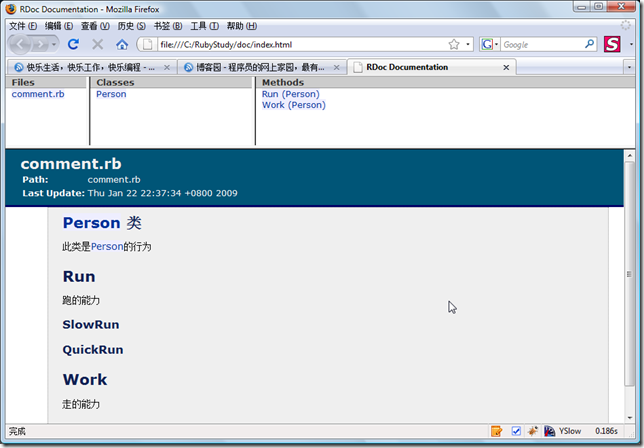This screenshot has height=448, width=644.
Task: Click the 完成 status bar text
Action: [x=17, y=431]
